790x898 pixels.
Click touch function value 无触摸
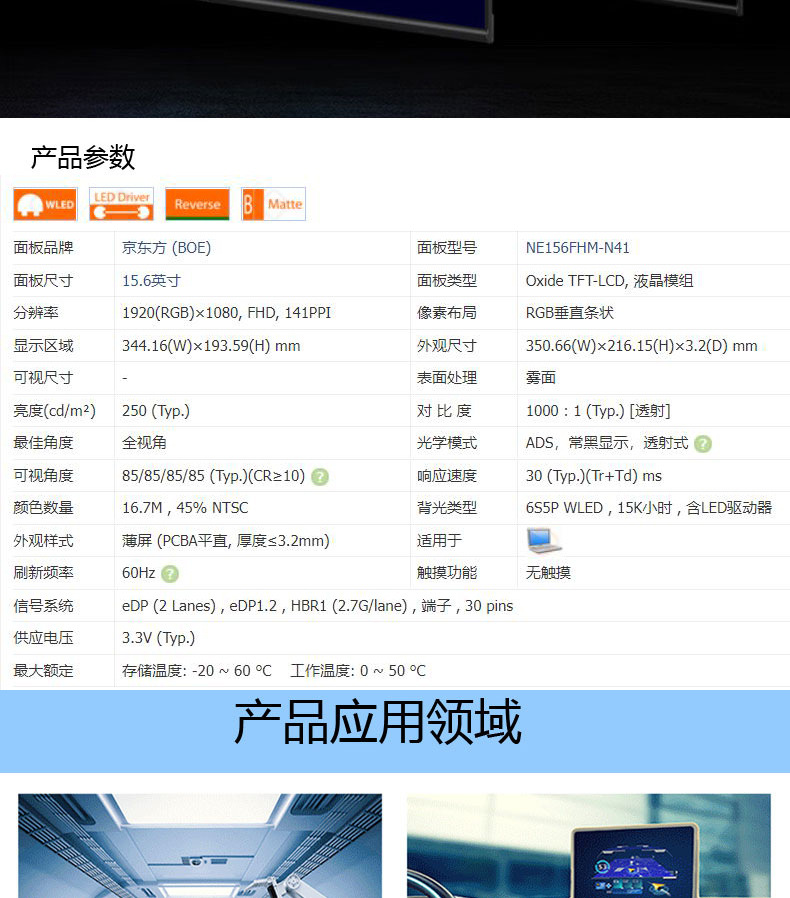tap(548, 573)
